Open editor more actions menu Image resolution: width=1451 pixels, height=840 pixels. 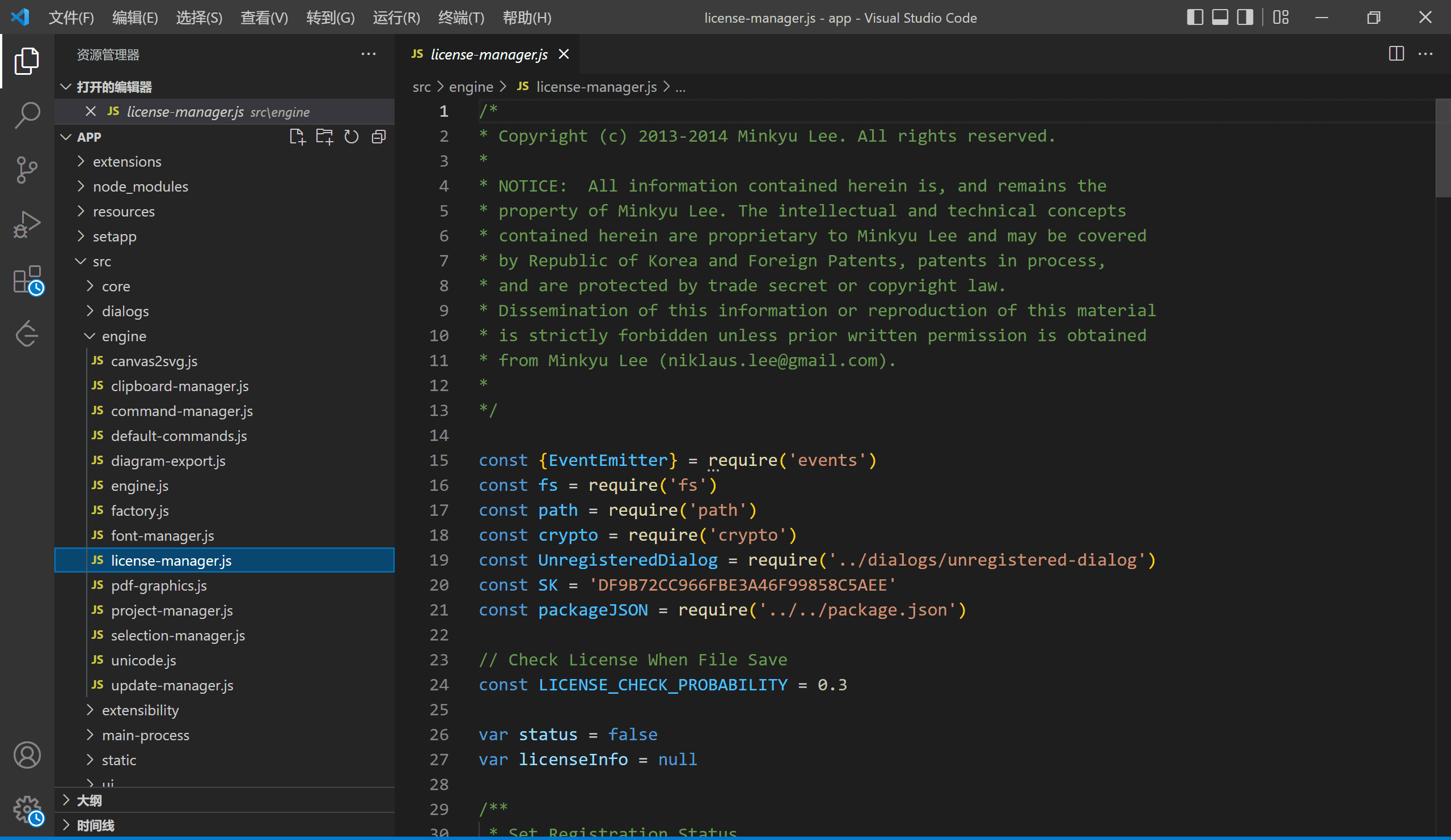(x=1425, y=54)
